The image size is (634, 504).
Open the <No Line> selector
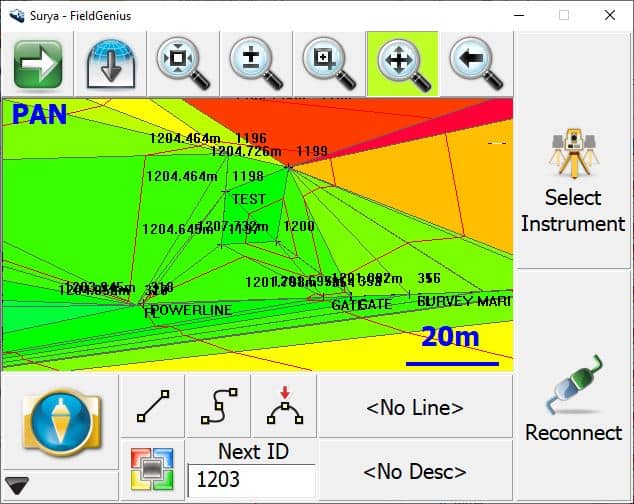point(414,407)
